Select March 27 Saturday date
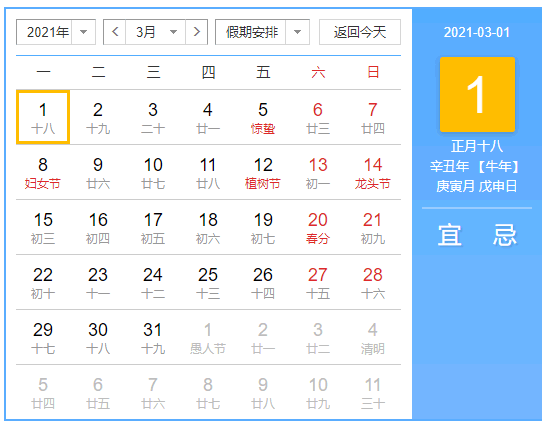 click(x=318, y=282)
